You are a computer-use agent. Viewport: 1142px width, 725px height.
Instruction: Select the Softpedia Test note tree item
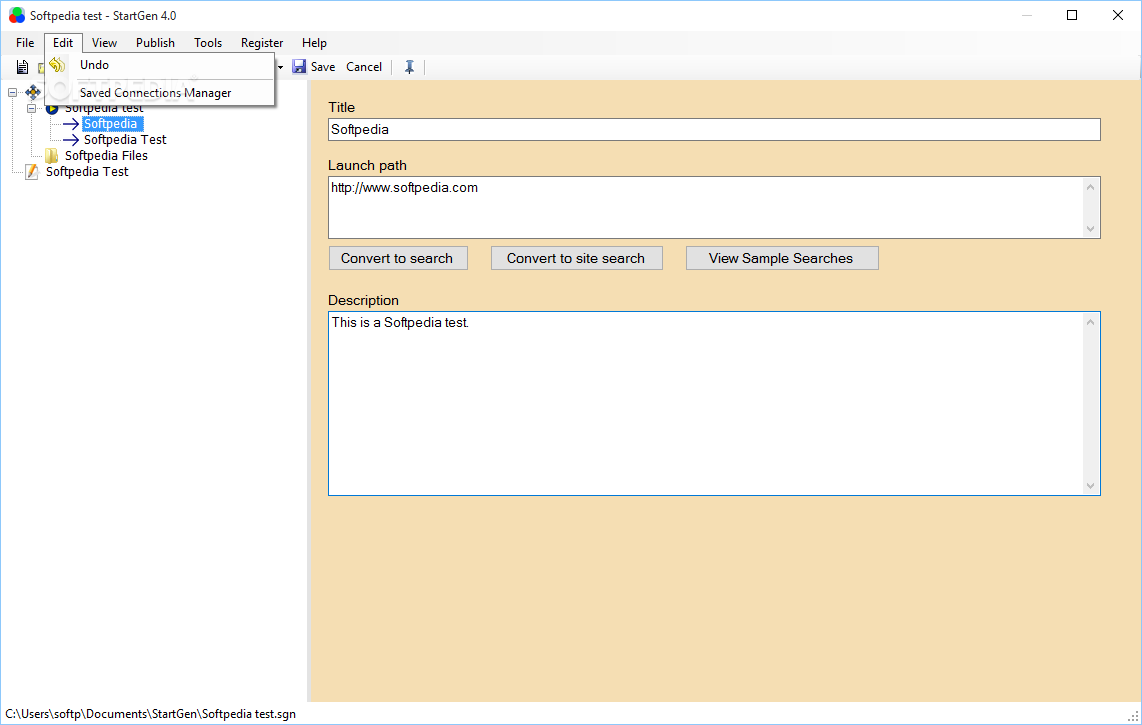point(87,172)
